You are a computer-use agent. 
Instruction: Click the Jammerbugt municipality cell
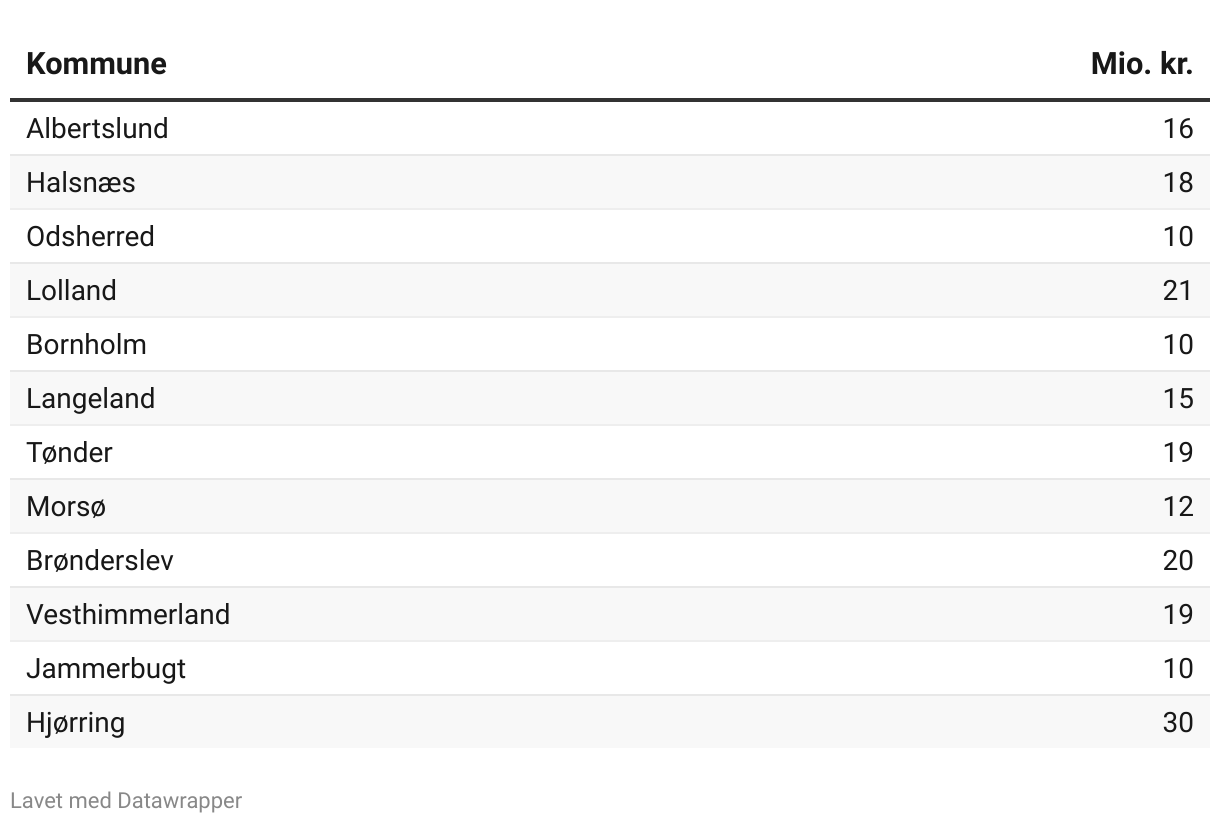tap(106, 668)
